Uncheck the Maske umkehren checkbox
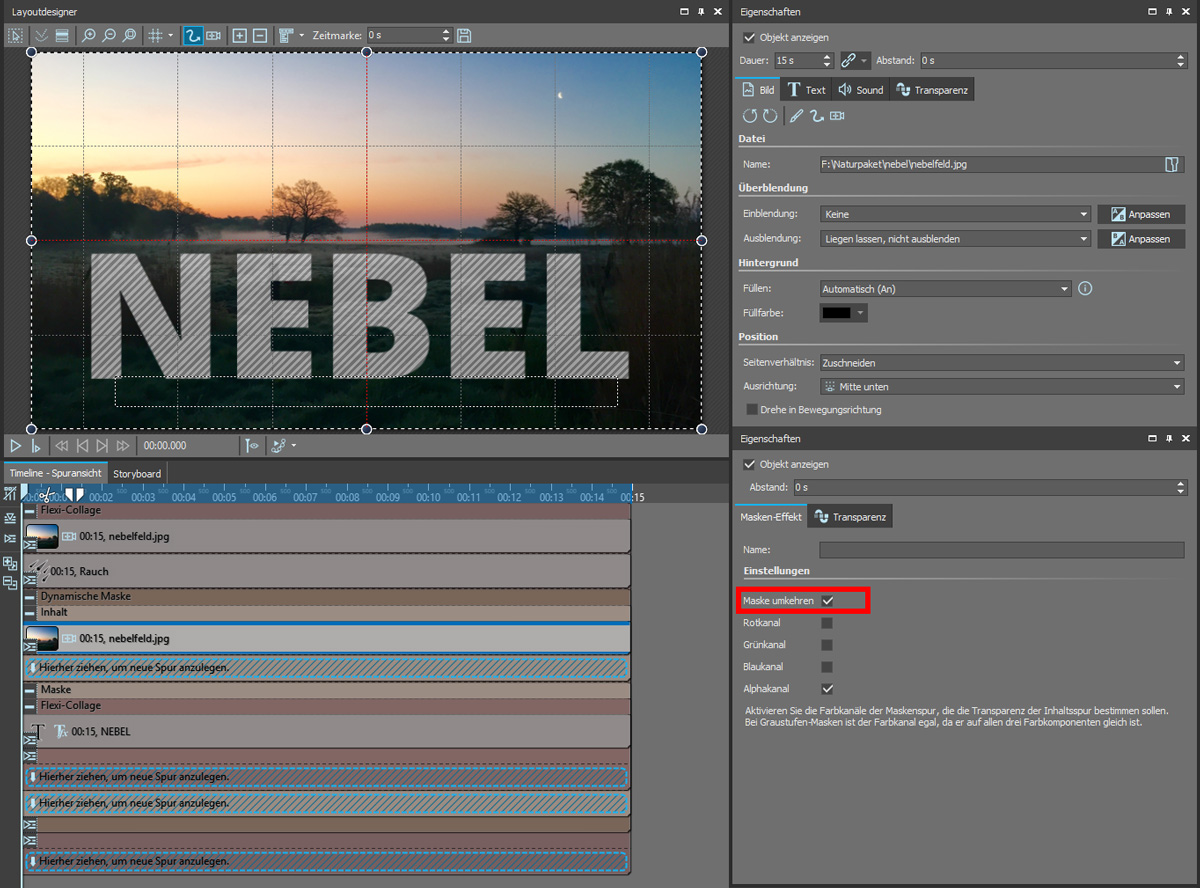 827,601
